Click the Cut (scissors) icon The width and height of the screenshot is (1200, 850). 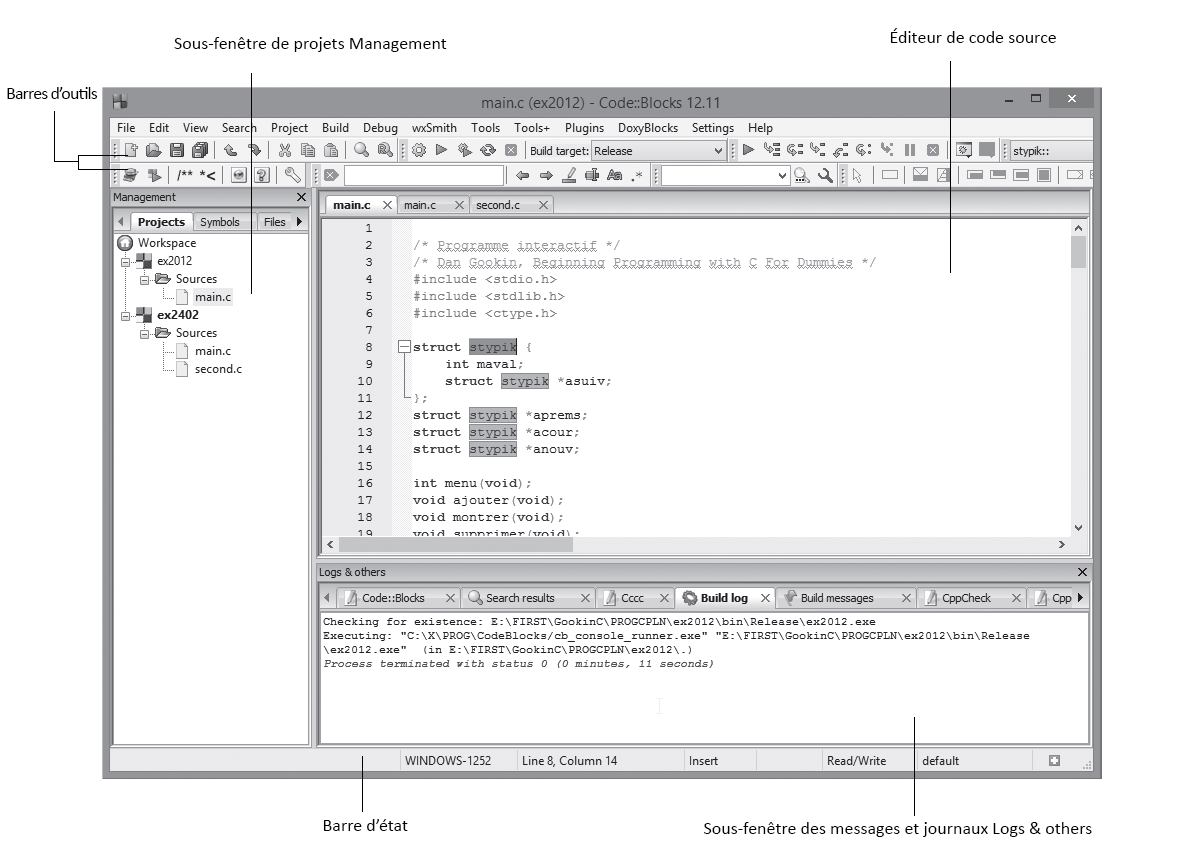point(284,151)
